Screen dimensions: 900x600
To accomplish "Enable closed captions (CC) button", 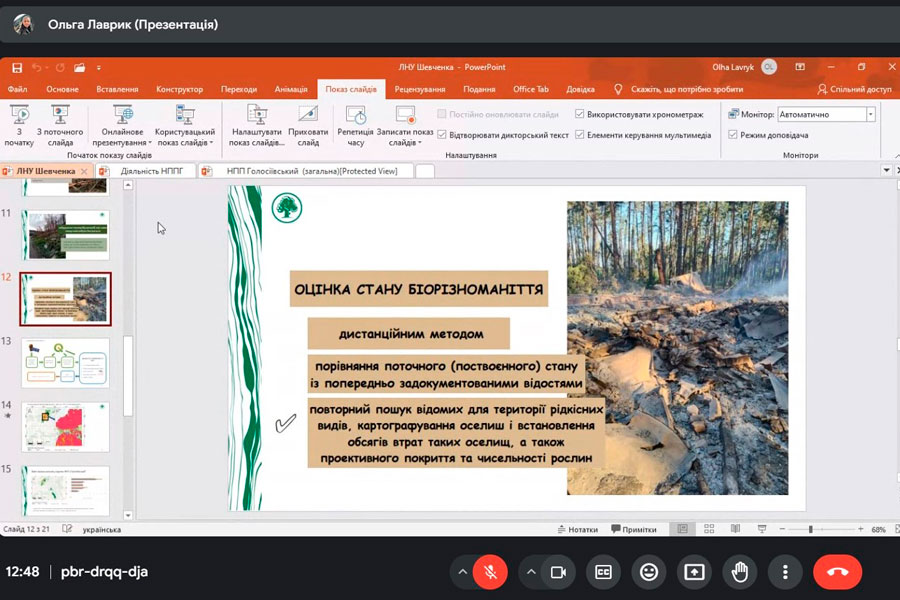I will [603, 572].
